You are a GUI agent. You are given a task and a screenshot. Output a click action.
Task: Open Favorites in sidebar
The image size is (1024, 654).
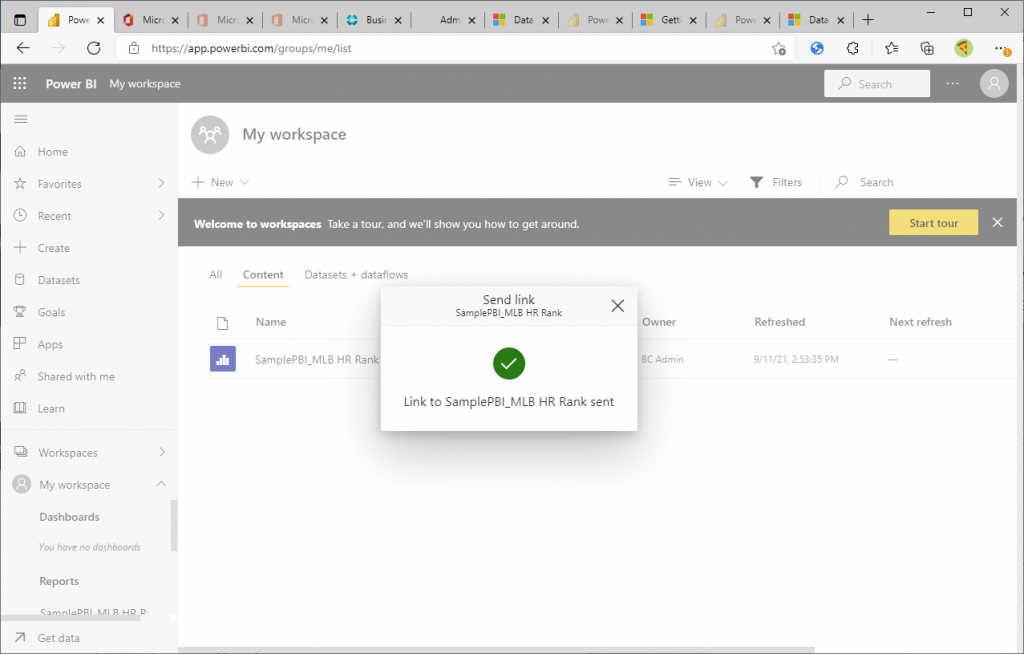point(59,184)
